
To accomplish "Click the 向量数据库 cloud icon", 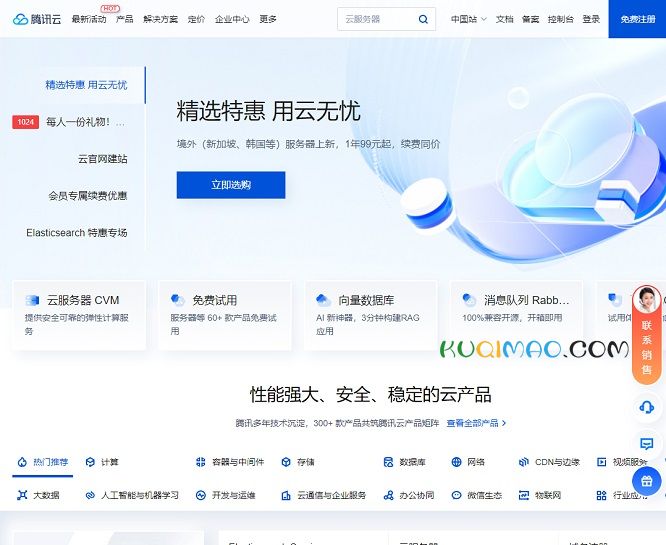I will tap(323, 300).
